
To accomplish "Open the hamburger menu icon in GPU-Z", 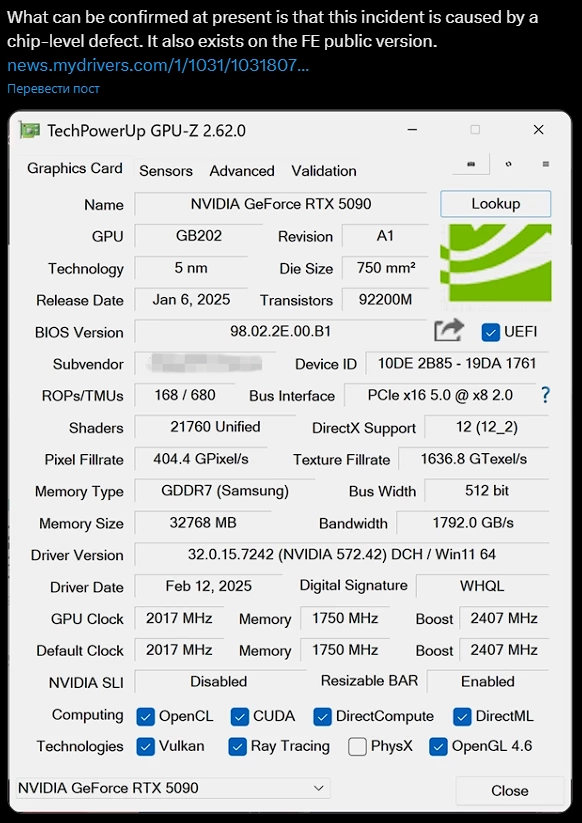I will [x=546, y=164].
